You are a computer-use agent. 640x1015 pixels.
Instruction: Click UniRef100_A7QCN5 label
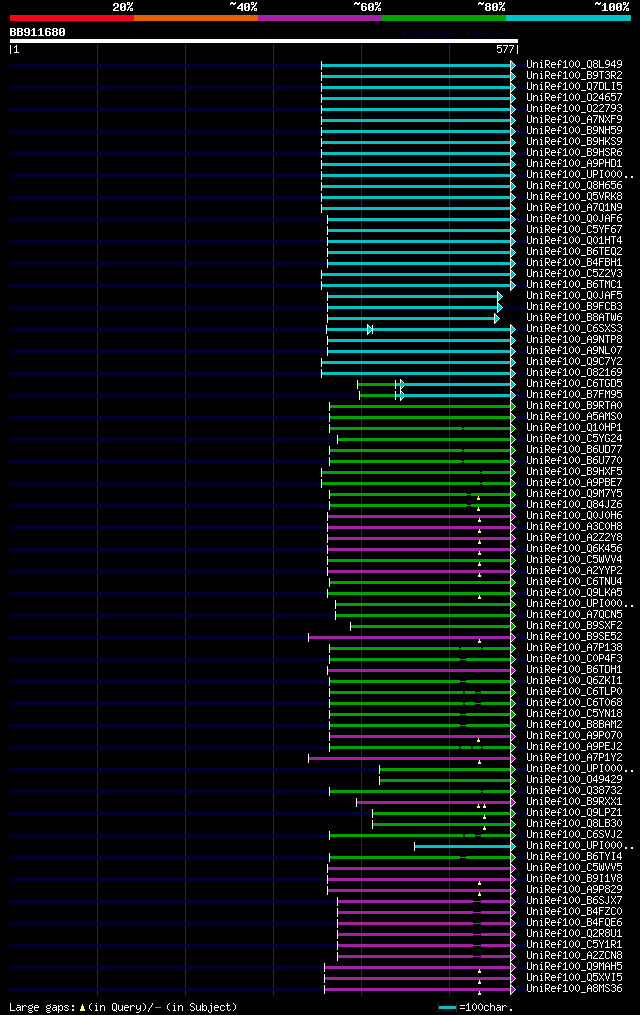coord(574,615)
